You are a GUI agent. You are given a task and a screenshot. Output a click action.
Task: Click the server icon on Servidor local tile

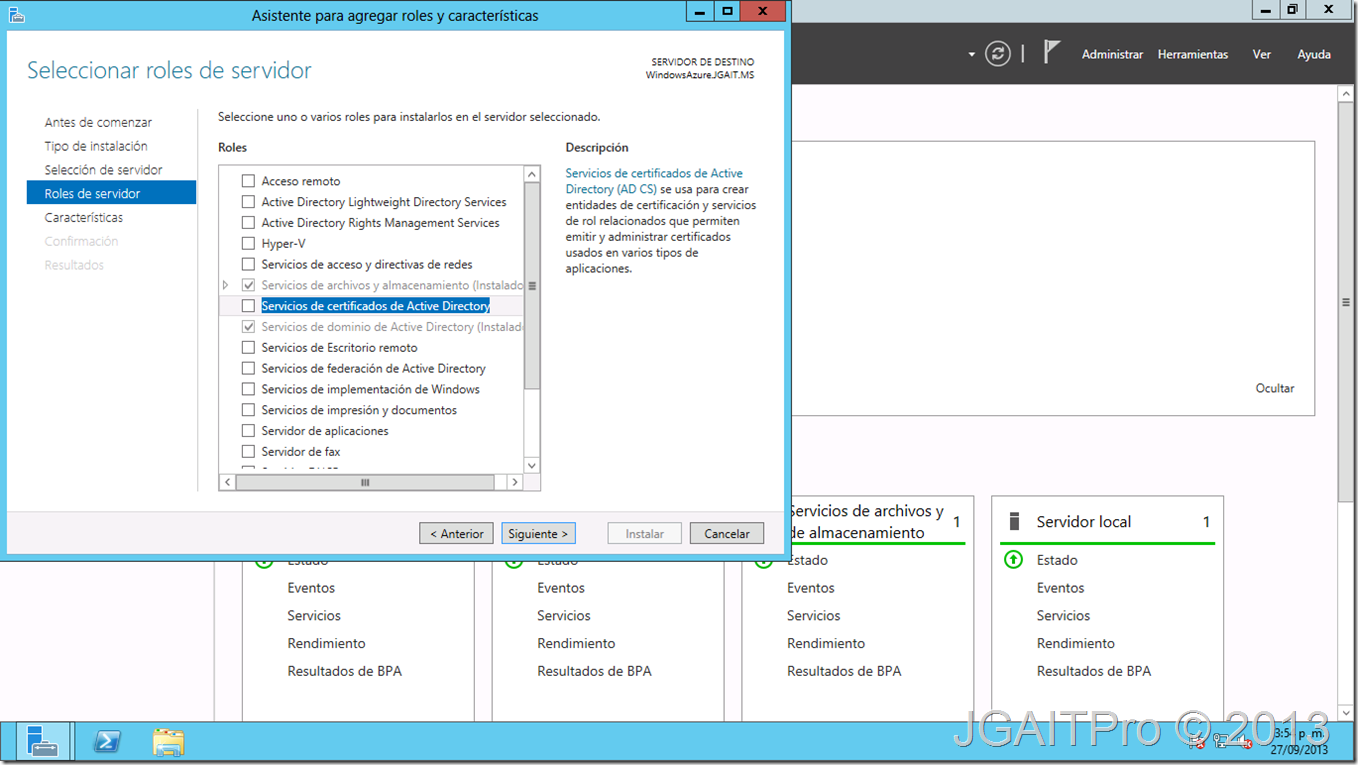pos(1014,521)
